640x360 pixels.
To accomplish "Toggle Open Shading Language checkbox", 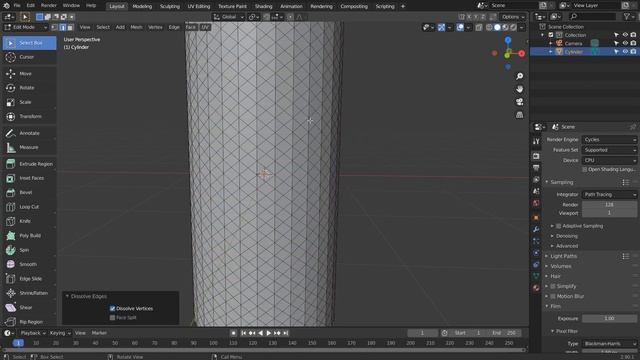I will [x=584, y=169].
